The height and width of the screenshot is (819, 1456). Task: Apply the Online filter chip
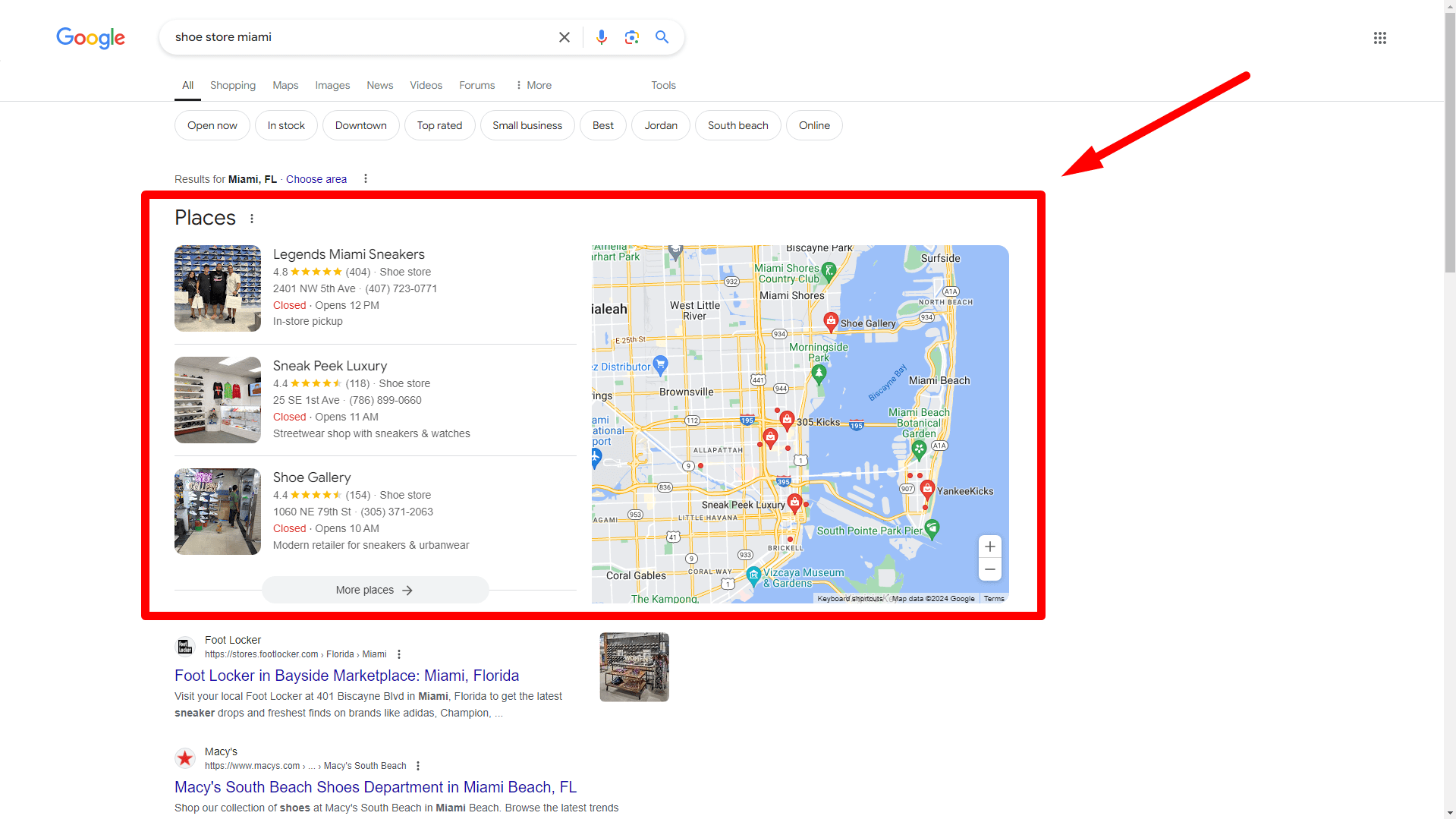point(814,125)
